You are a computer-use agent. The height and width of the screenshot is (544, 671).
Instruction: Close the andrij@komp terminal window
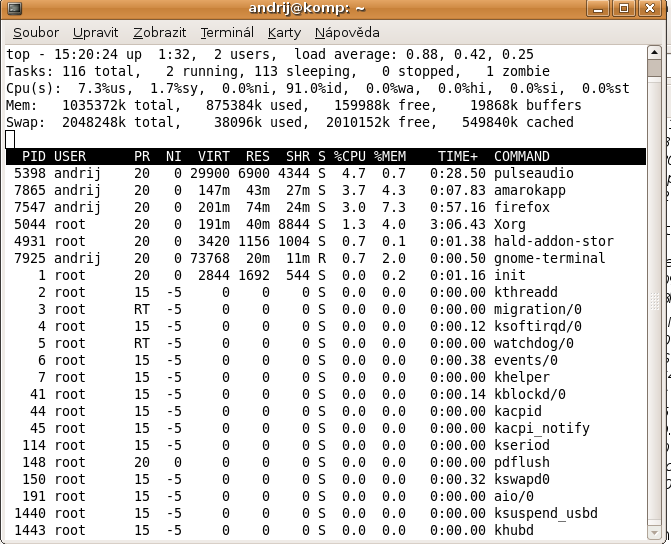[650, 8]
